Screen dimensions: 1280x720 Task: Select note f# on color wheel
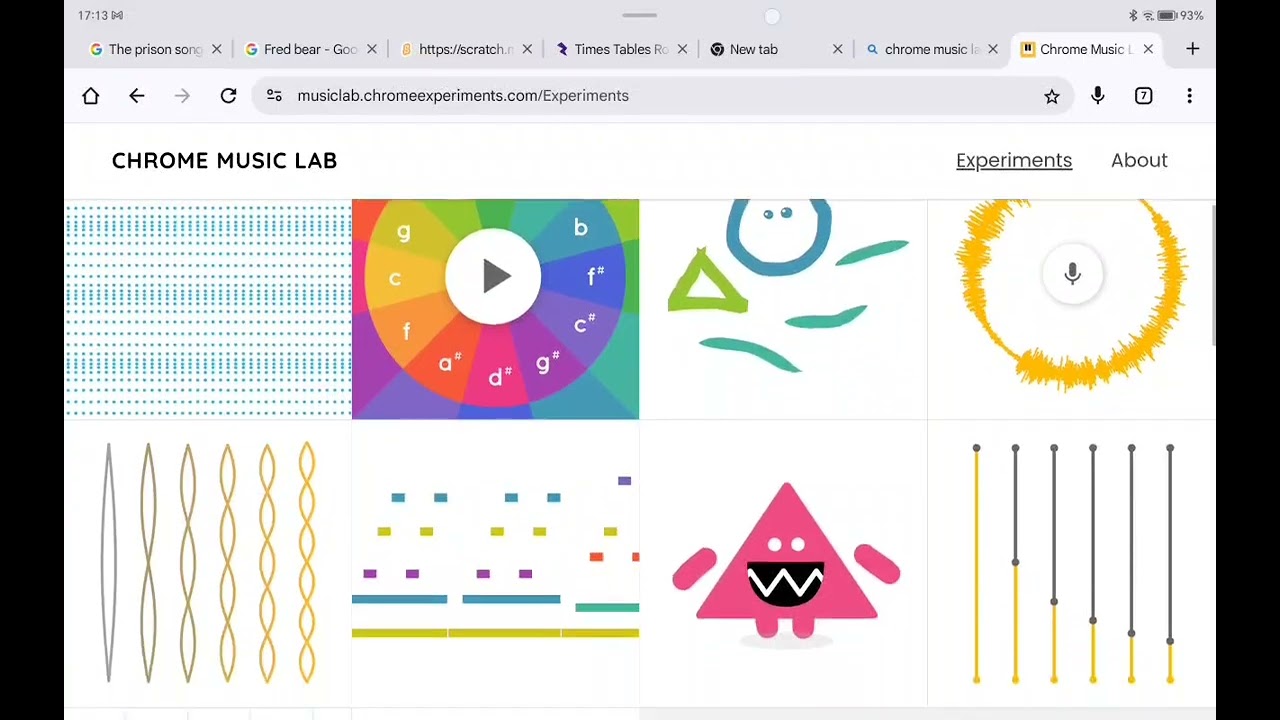click(596, 276)
